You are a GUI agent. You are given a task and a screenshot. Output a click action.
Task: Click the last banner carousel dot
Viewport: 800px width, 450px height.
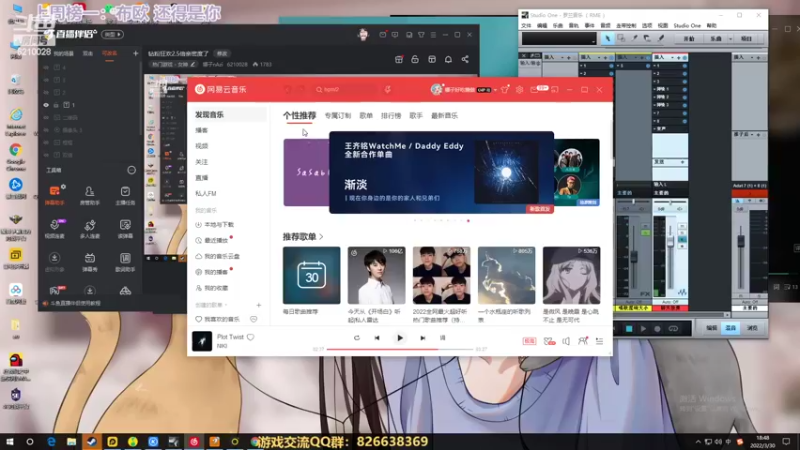(468, 221)
